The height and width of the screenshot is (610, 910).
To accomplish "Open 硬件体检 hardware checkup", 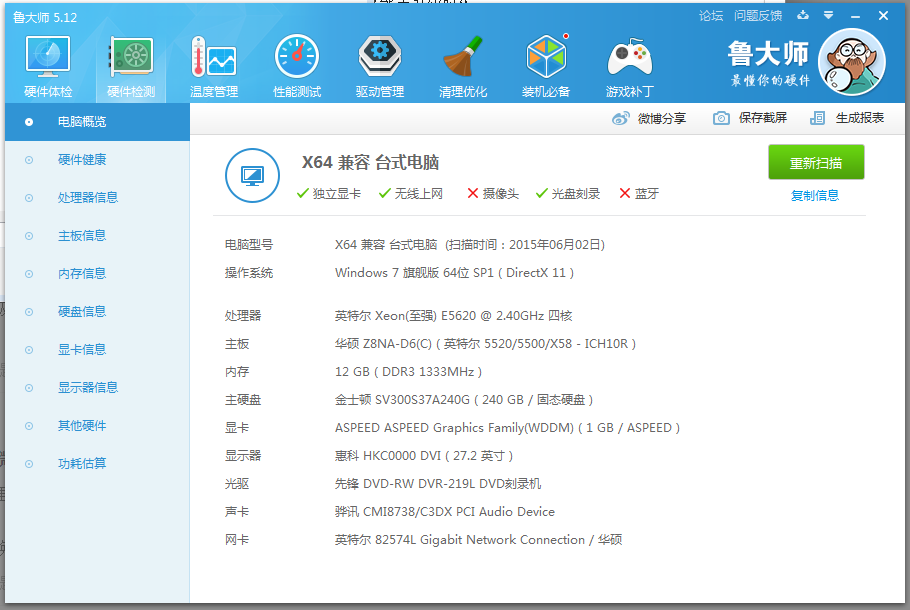I will coord(47,64).
